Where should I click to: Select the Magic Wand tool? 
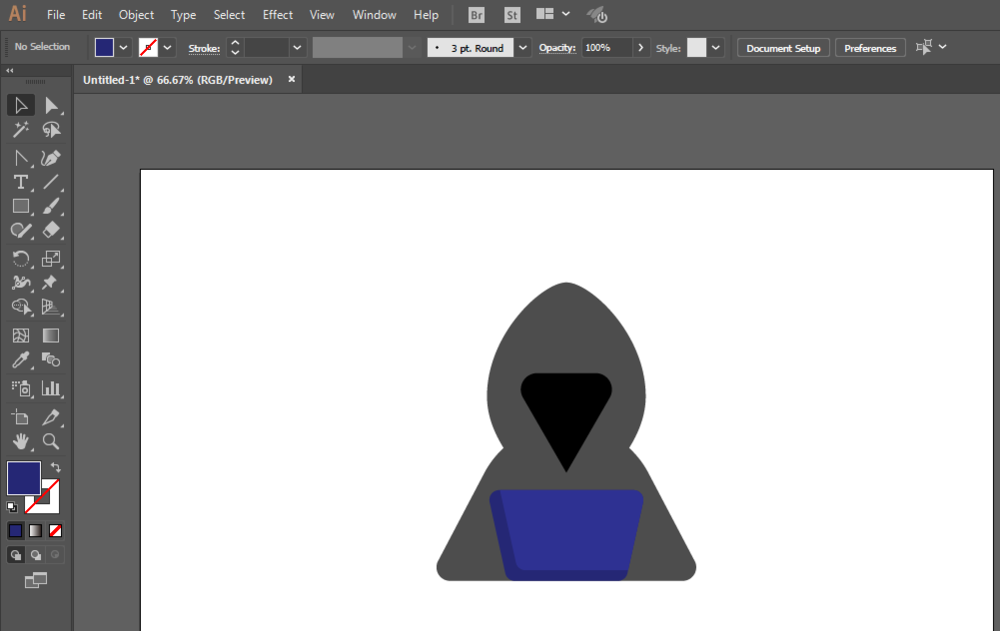coord(20,130)
